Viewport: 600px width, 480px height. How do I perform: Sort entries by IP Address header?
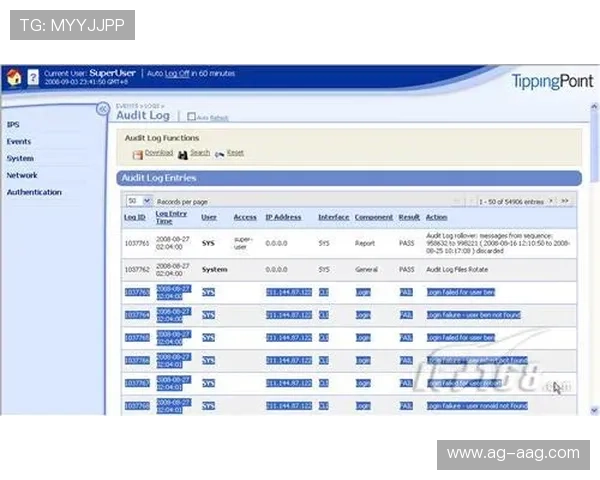pyautogui.click(x=283, y=217)
